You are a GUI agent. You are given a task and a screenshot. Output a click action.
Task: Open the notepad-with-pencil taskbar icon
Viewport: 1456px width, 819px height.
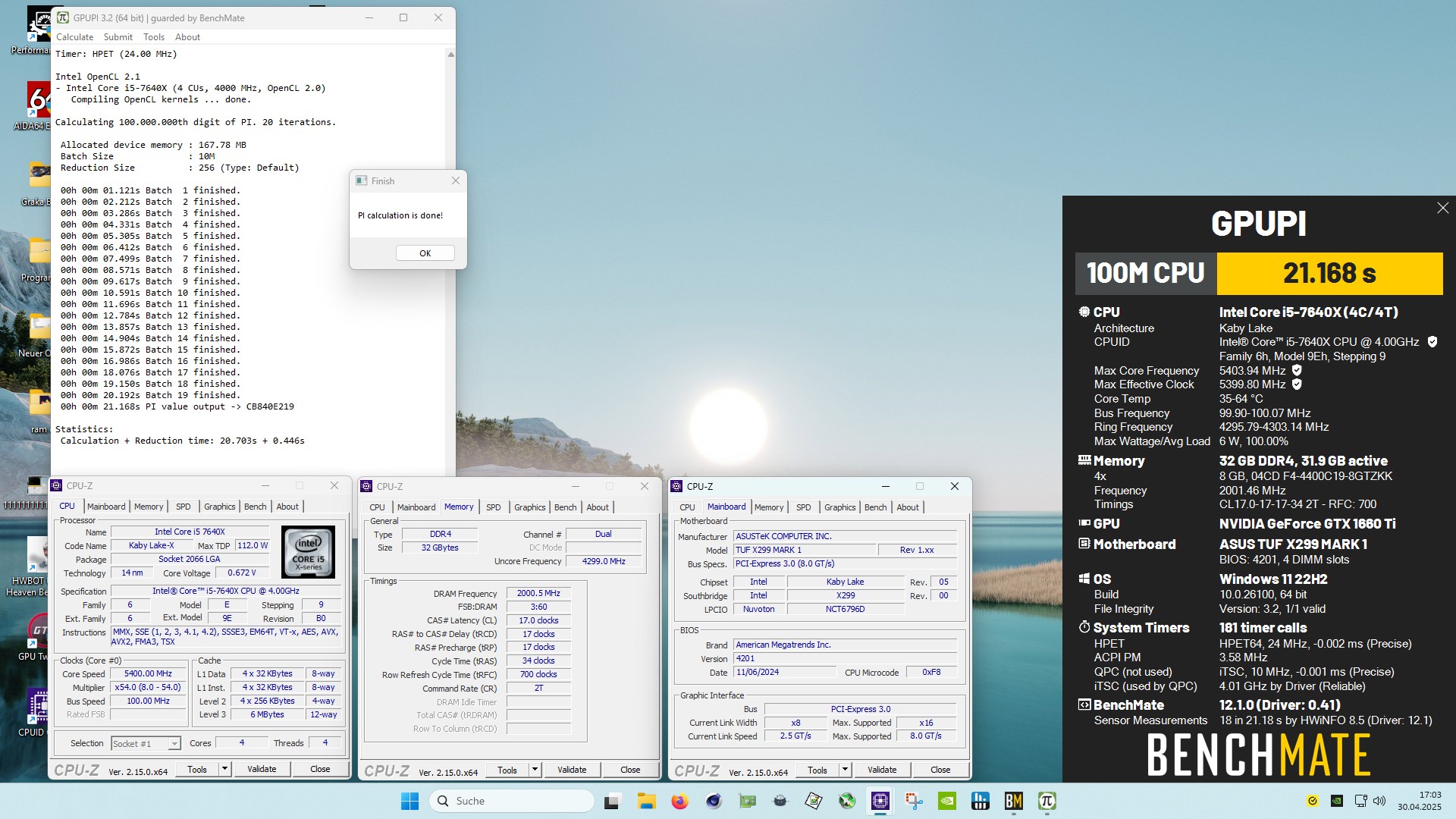[814, 801]
